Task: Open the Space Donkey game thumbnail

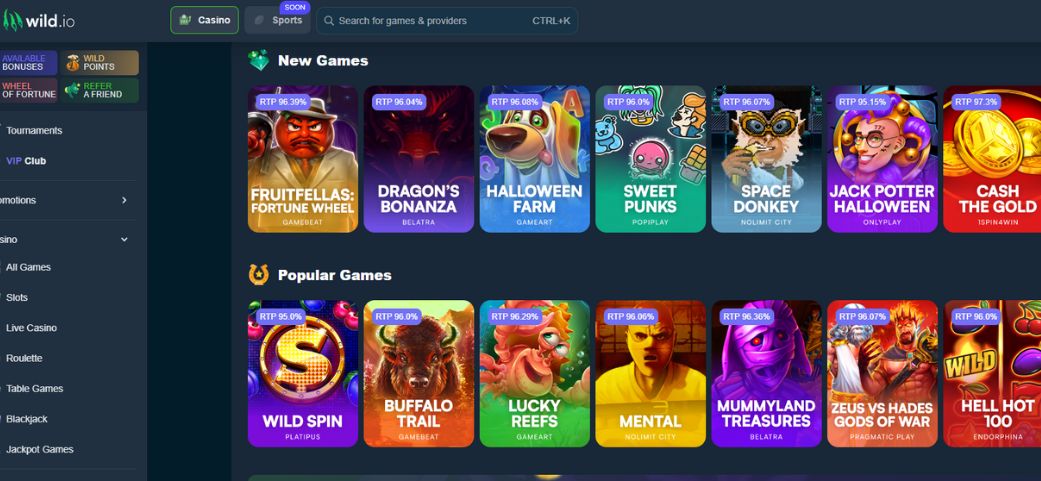Action: click(766, 159)
